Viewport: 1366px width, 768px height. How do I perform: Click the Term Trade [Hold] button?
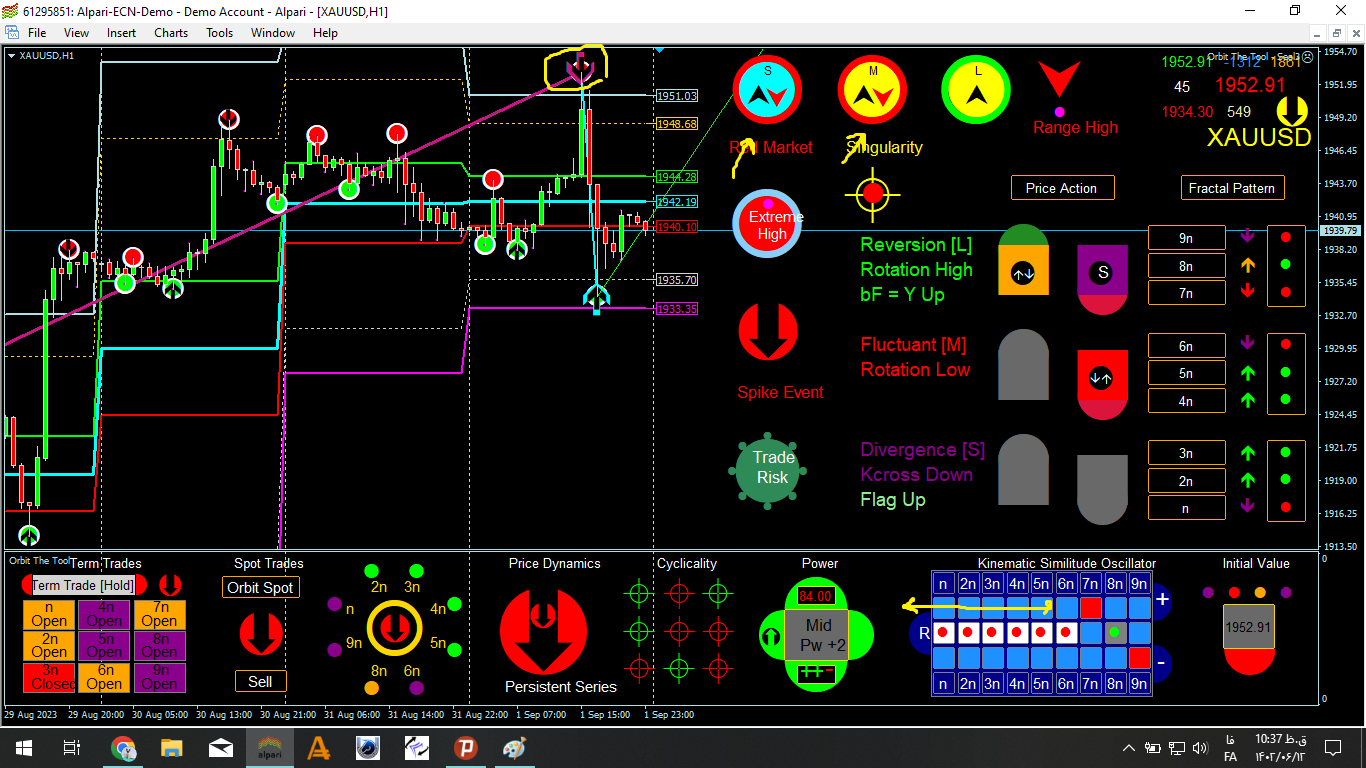pos(83,586)
